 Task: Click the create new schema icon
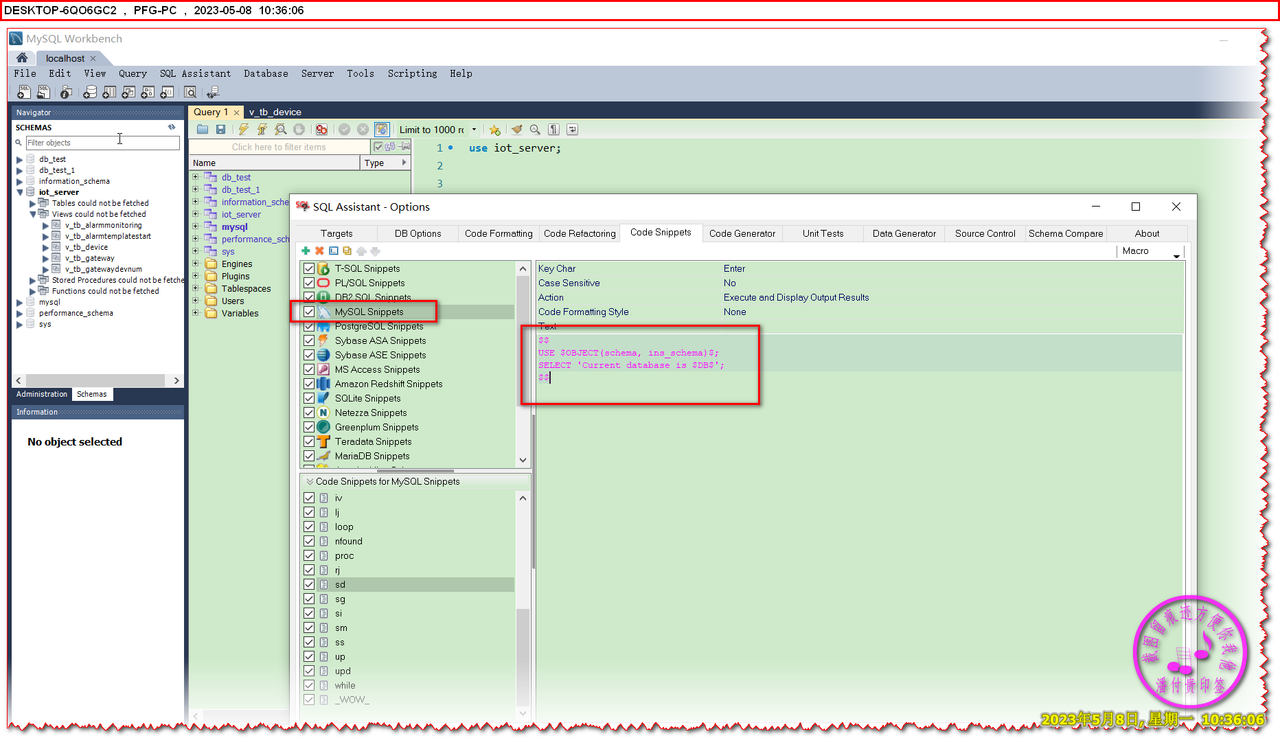pyautogui.click(x=90, y=92)
